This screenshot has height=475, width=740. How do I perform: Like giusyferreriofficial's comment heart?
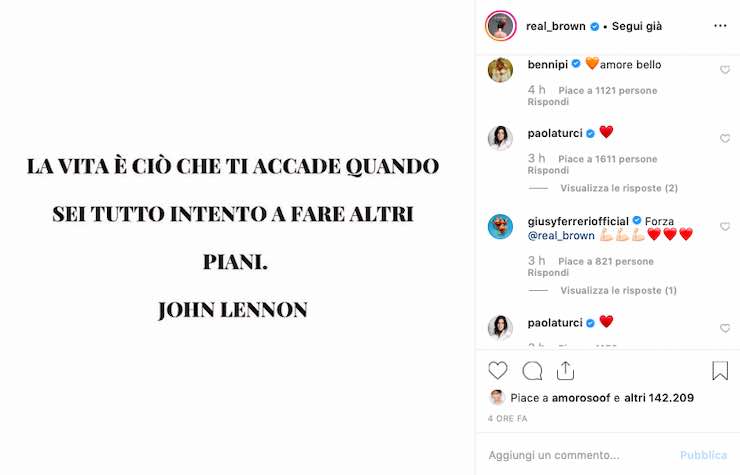[725, 227]
